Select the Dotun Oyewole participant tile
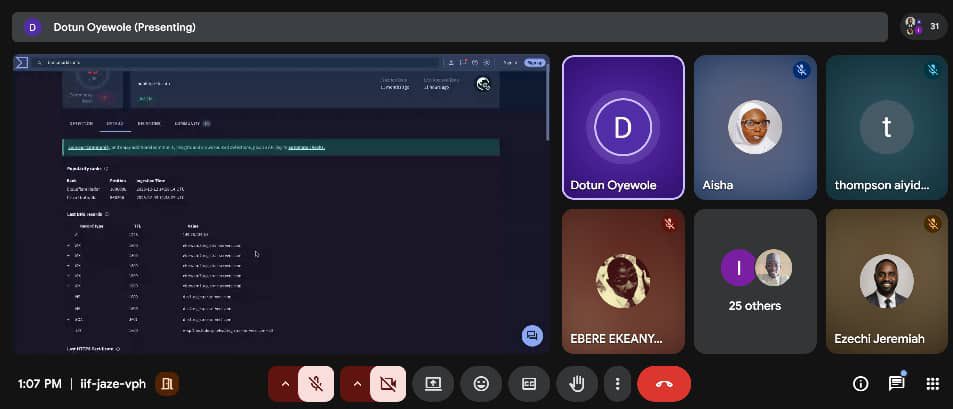The width and height of the screenshot is (953, 409). pyautogui.click(x=623, y=128)
